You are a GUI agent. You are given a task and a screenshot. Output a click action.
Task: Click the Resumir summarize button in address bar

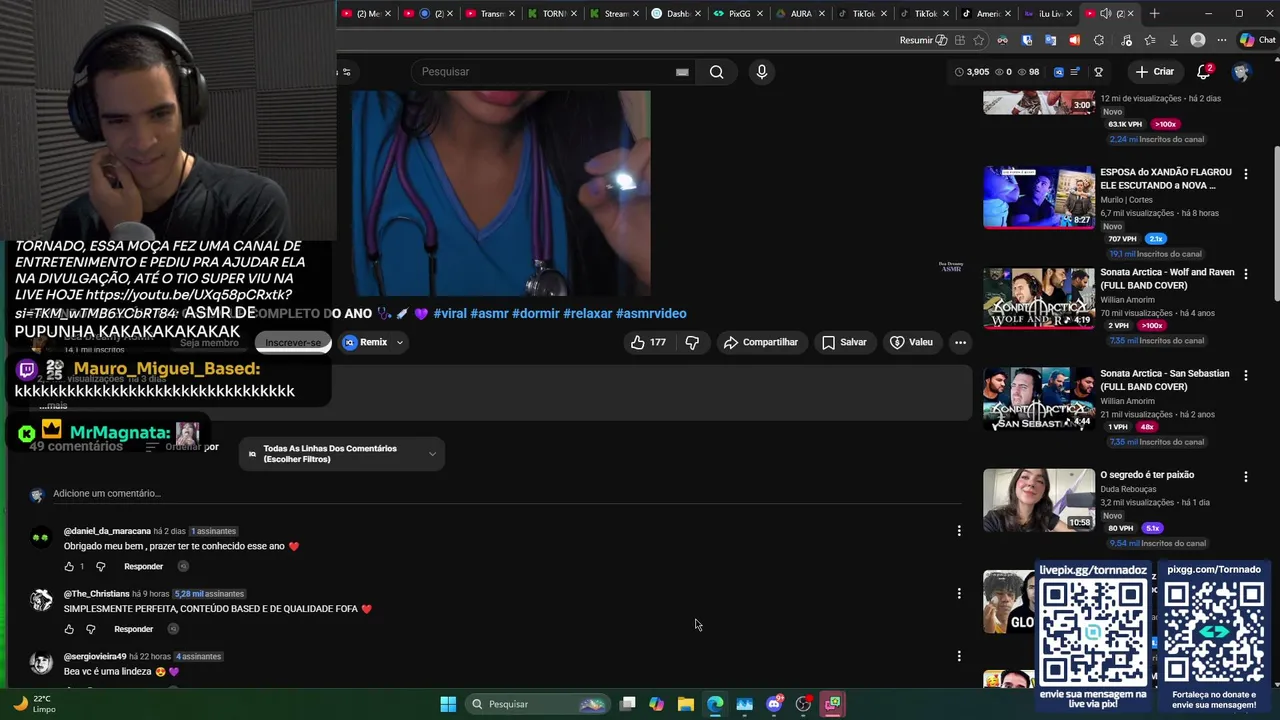pyautogui.click(x=923, y=40)
